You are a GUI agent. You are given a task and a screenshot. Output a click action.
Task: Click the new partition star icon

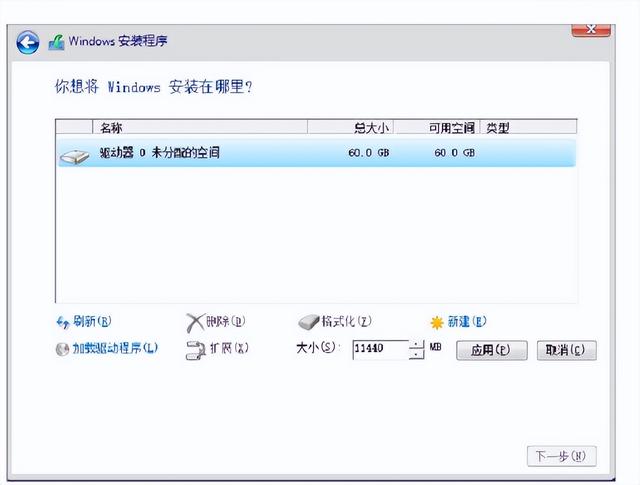tap(437, 323)
